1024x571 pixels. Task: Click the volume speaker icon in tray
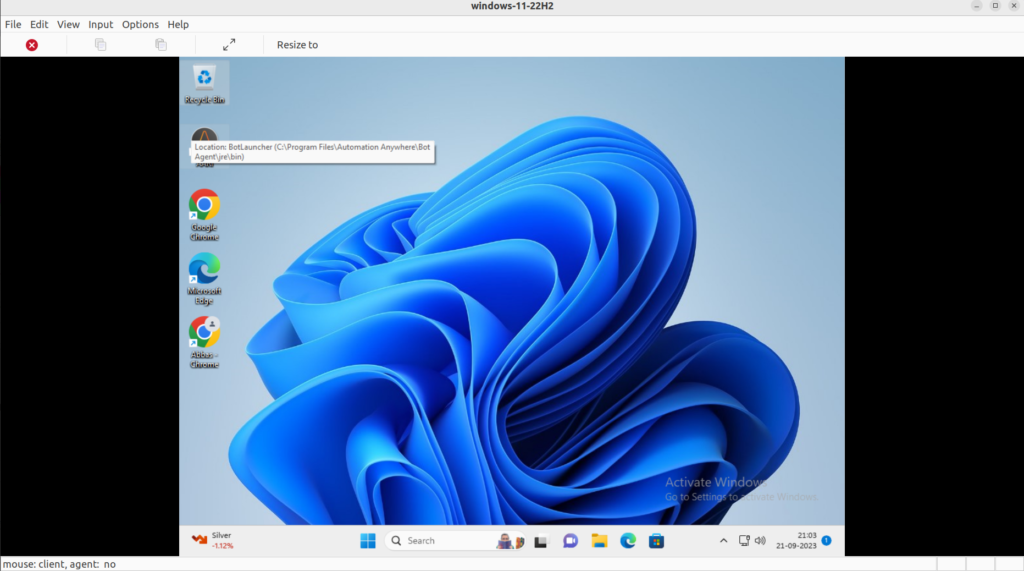[760, 541]
